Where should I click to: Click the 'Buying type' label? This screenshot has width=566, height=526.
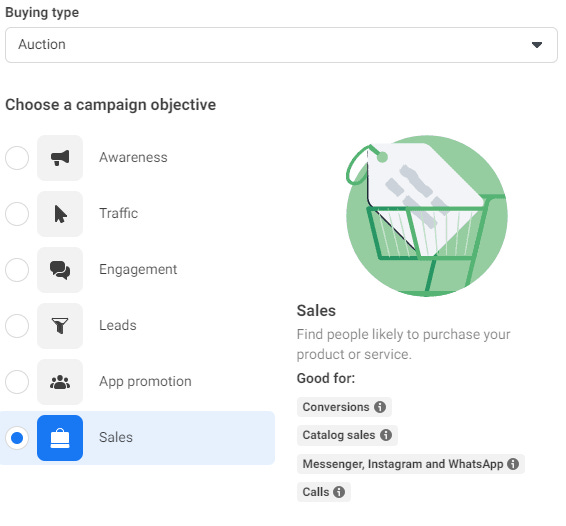click(x=42, y=13)
